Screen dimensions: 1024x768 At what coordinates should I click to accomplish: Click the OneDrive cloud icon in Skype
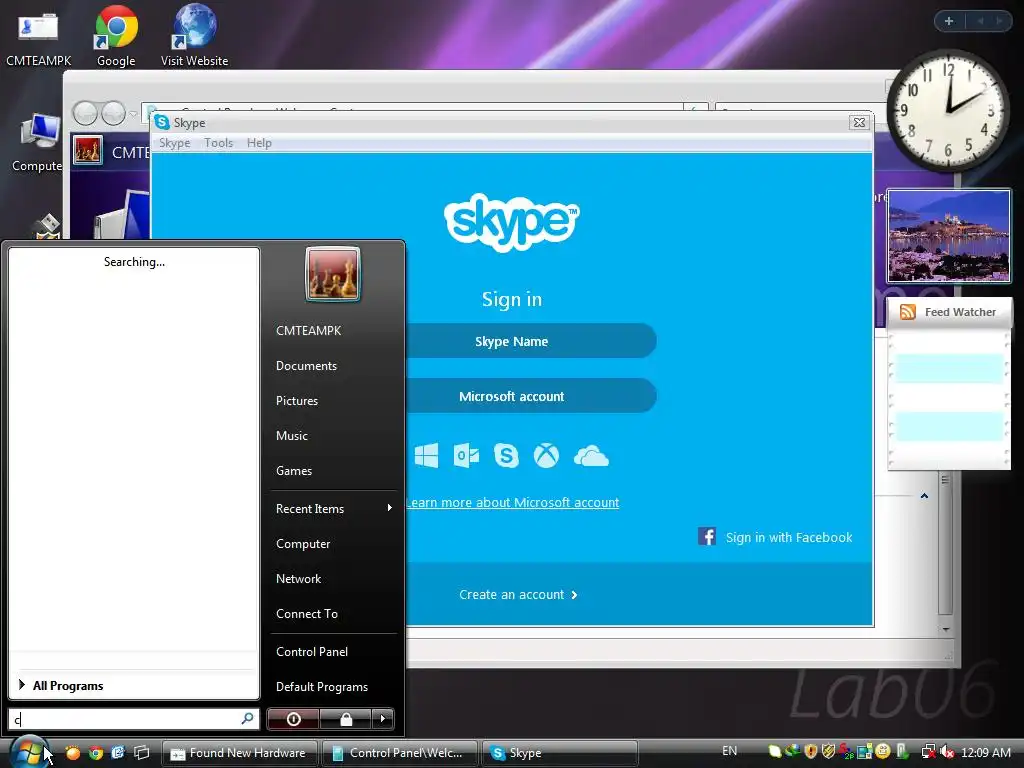(x=591, y=456)
